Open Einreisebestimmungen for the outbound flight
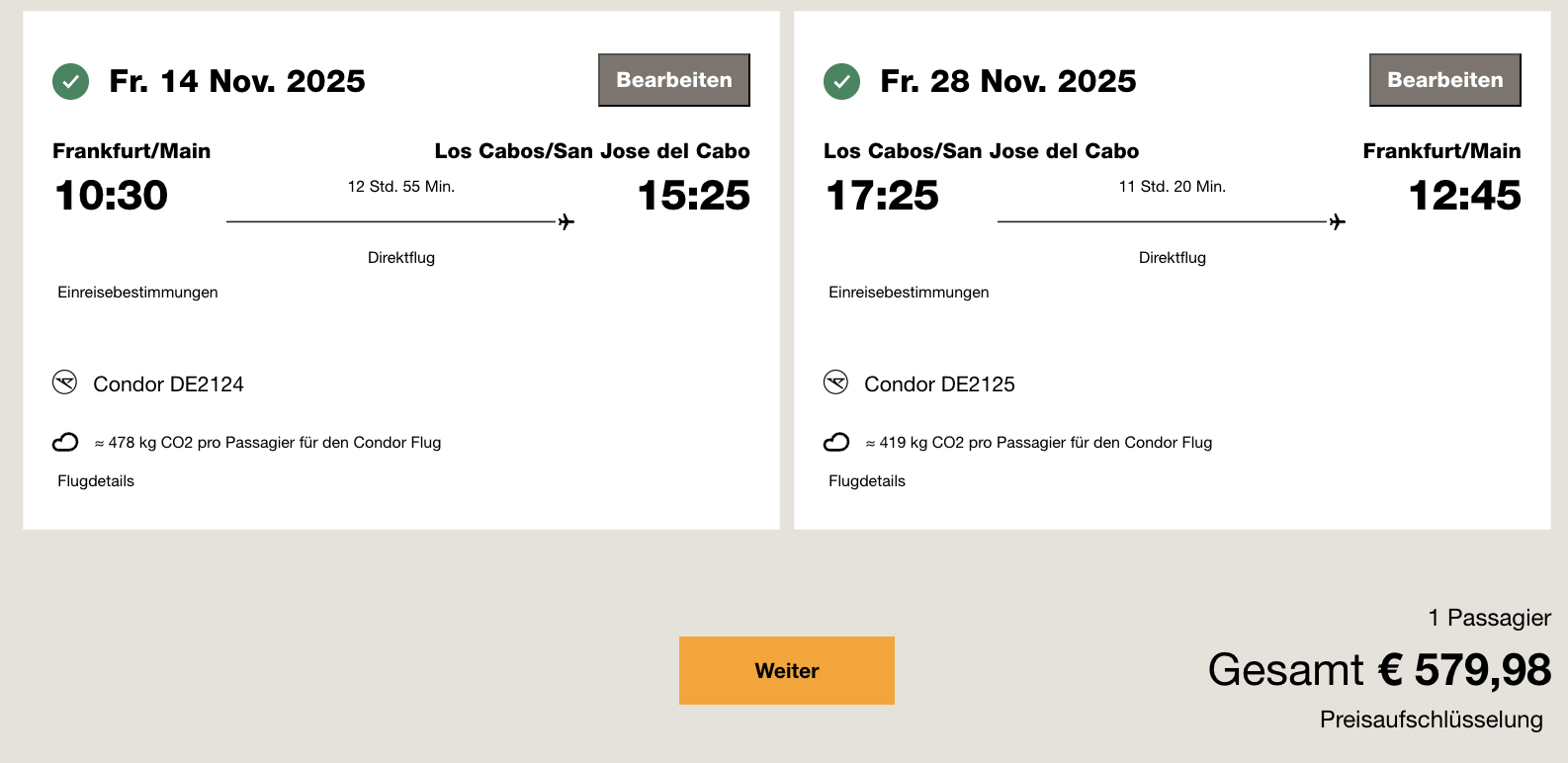Screen dimensions: 1568x763 point(137,293)
